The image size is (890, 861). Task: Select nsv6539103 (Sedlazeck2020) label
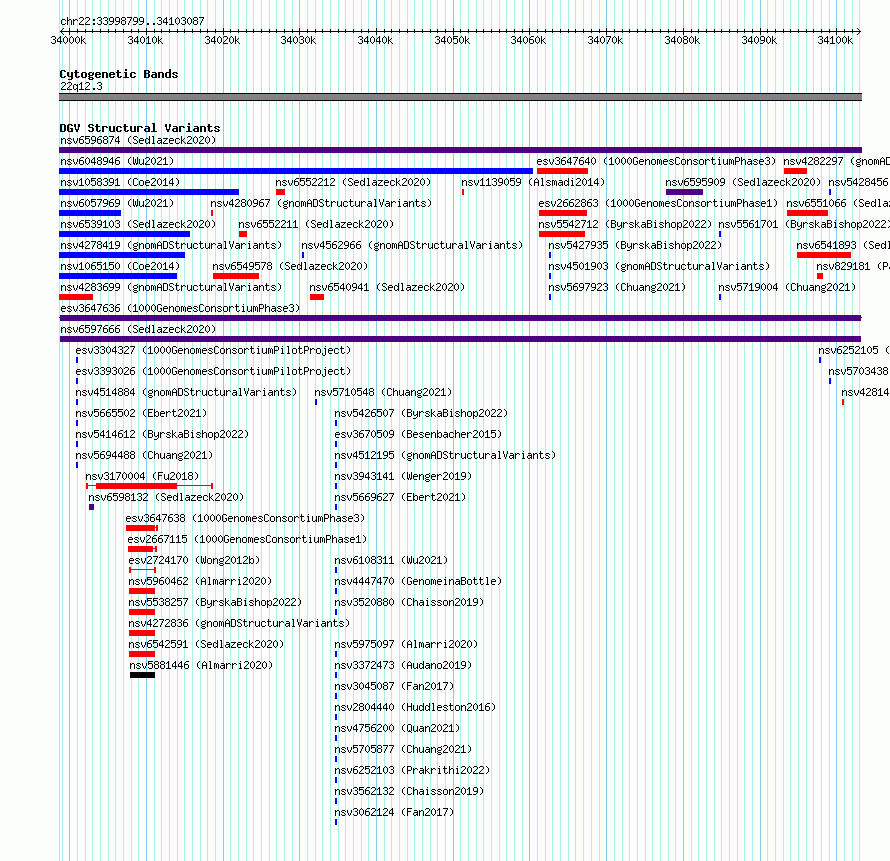click(x=138, y=224)
